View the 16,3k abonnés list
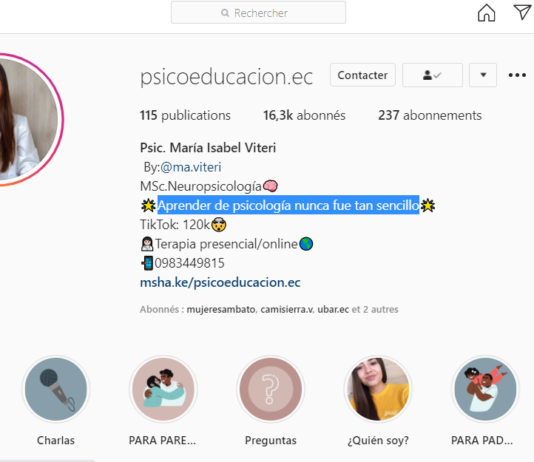The image size is (534, 462). pos(304,115)
